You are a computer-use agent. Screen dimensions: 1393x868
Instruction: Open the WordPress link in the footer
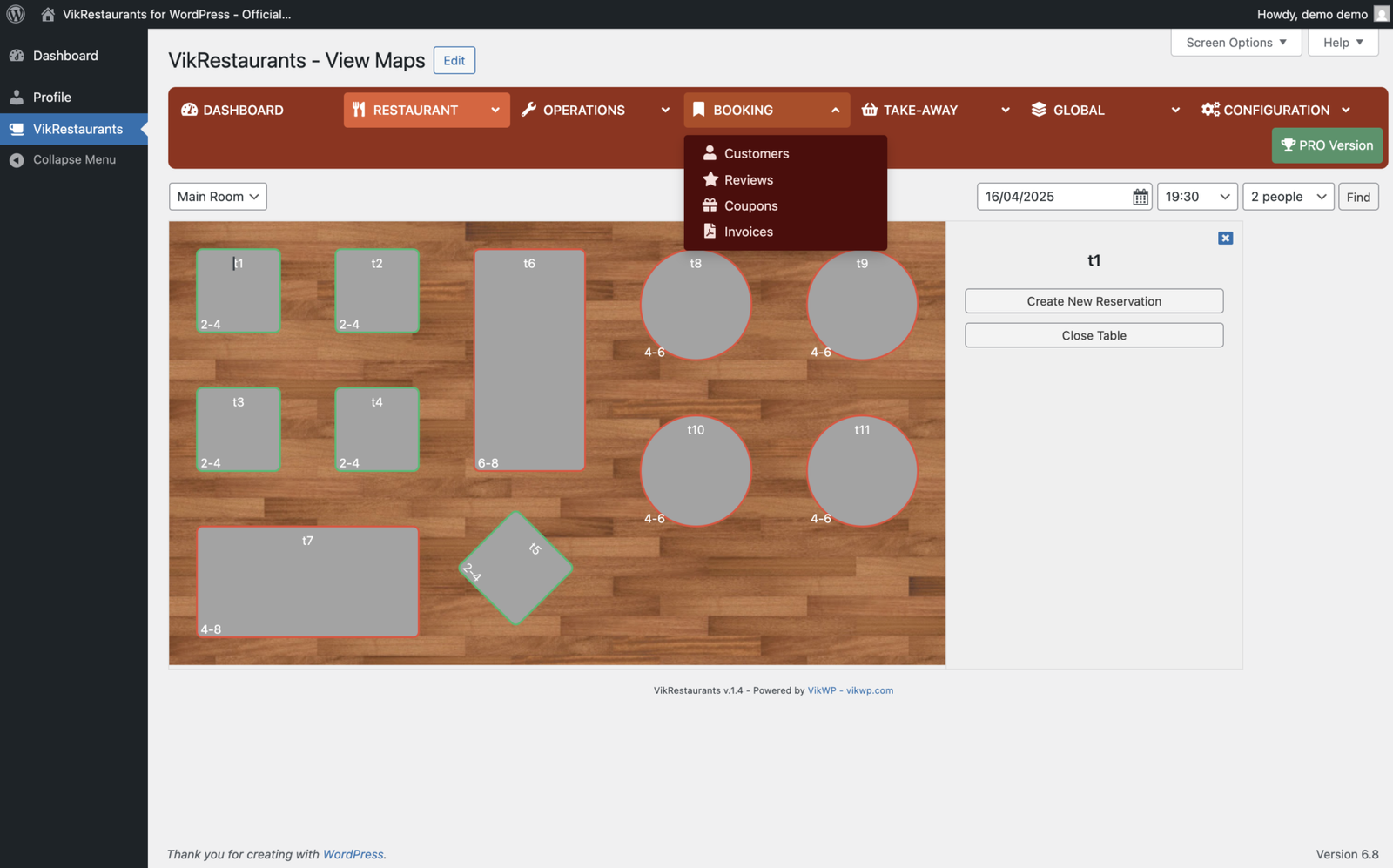point(353,854)
